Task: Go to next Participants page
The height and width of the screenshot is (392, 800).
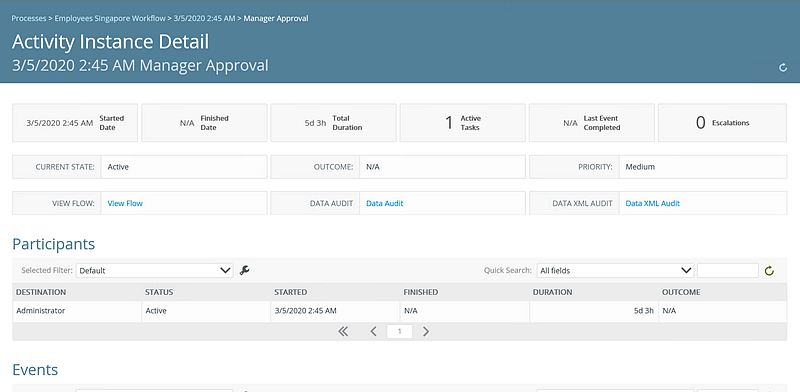Action: (x=426, y=332)
